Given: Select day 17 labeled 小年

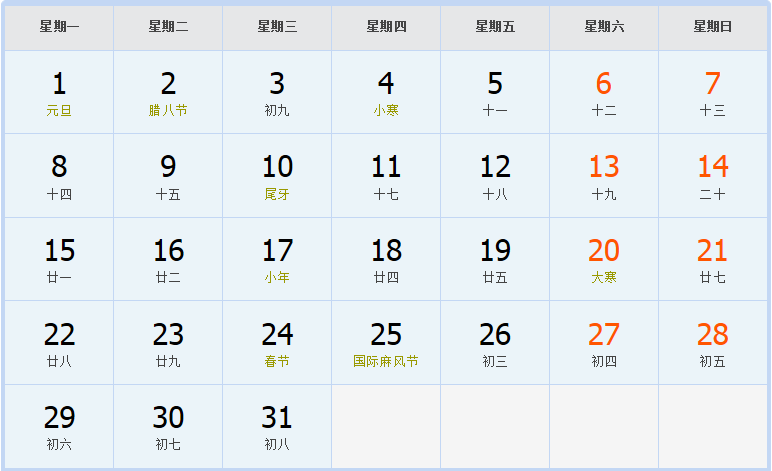Looking at the screenshot, I should 277,259.
